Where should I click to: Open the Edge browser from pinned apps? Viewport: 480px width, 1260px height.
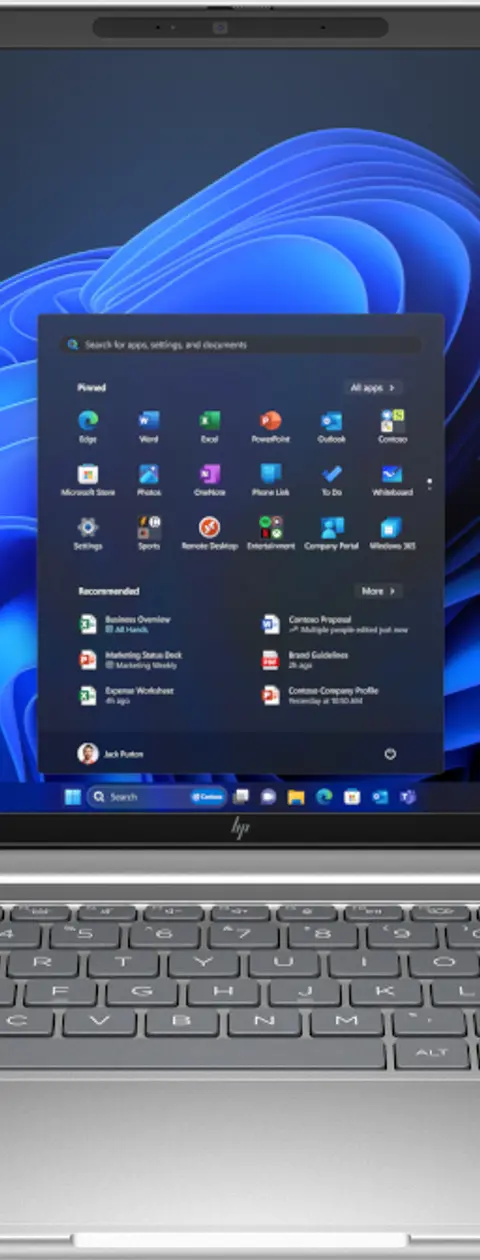88,426
